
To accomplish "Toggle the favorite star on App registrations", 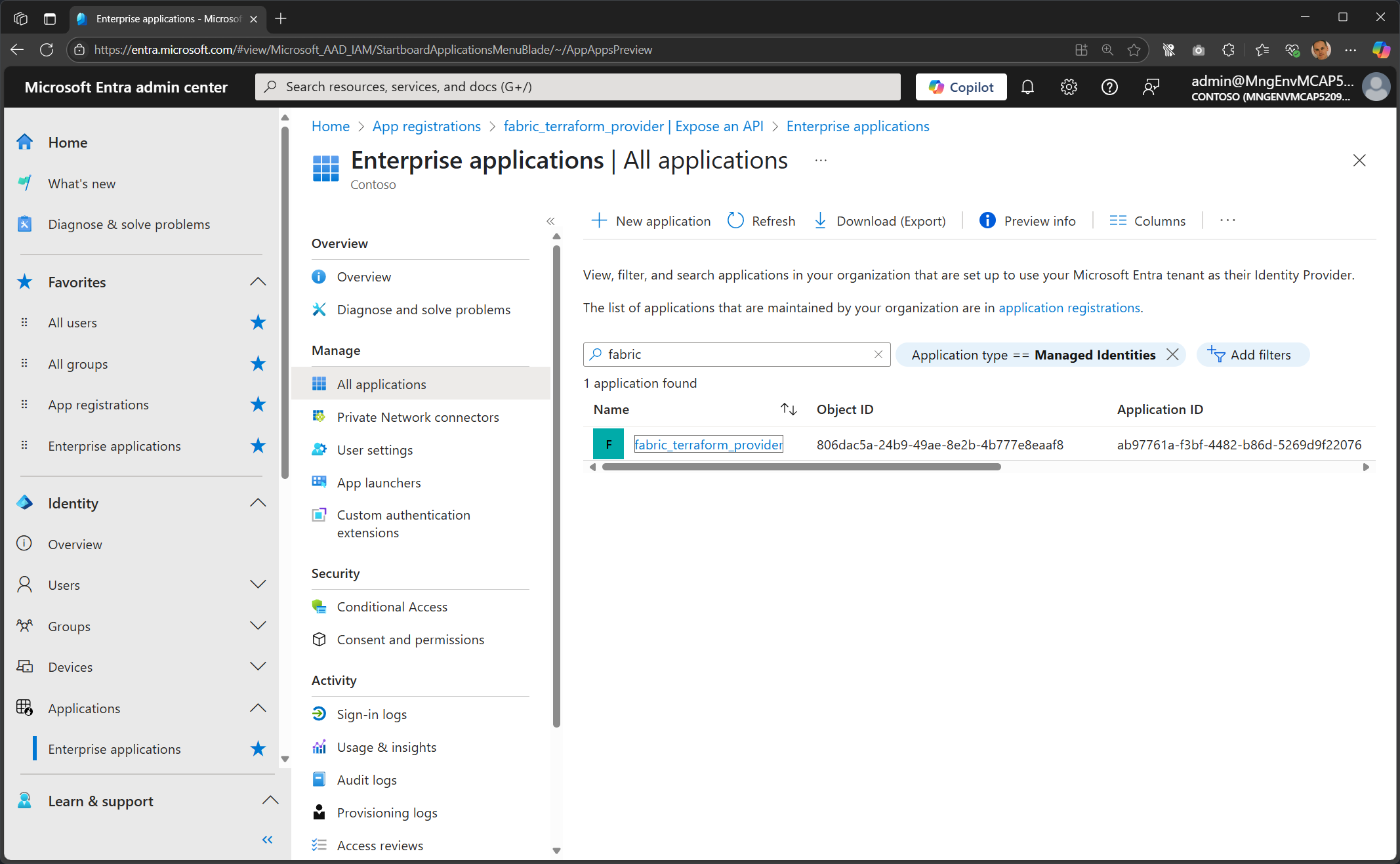I will coord(258,405).
